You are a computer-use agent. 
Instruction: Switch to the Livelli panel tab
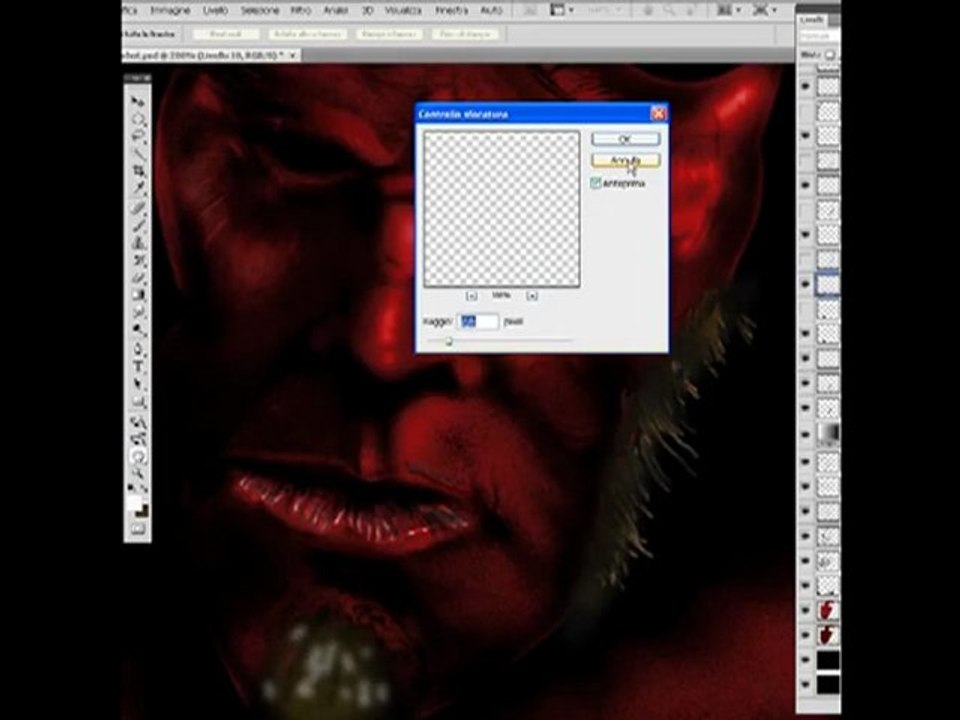click(812, 20)
